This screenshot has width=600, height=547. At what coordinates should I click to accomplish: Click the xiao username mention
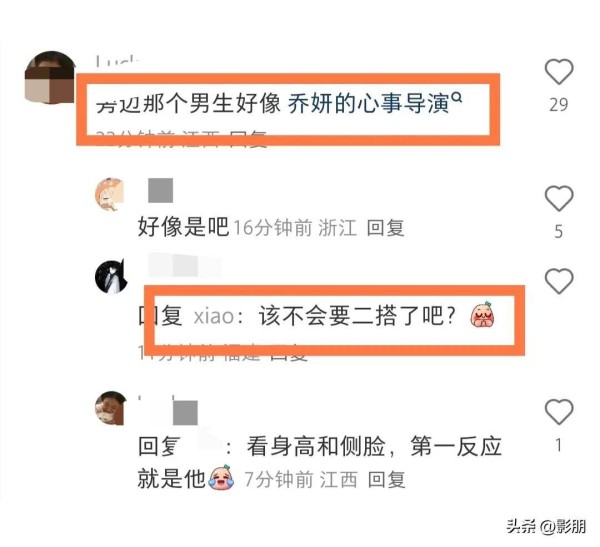[x=214, y=317]
